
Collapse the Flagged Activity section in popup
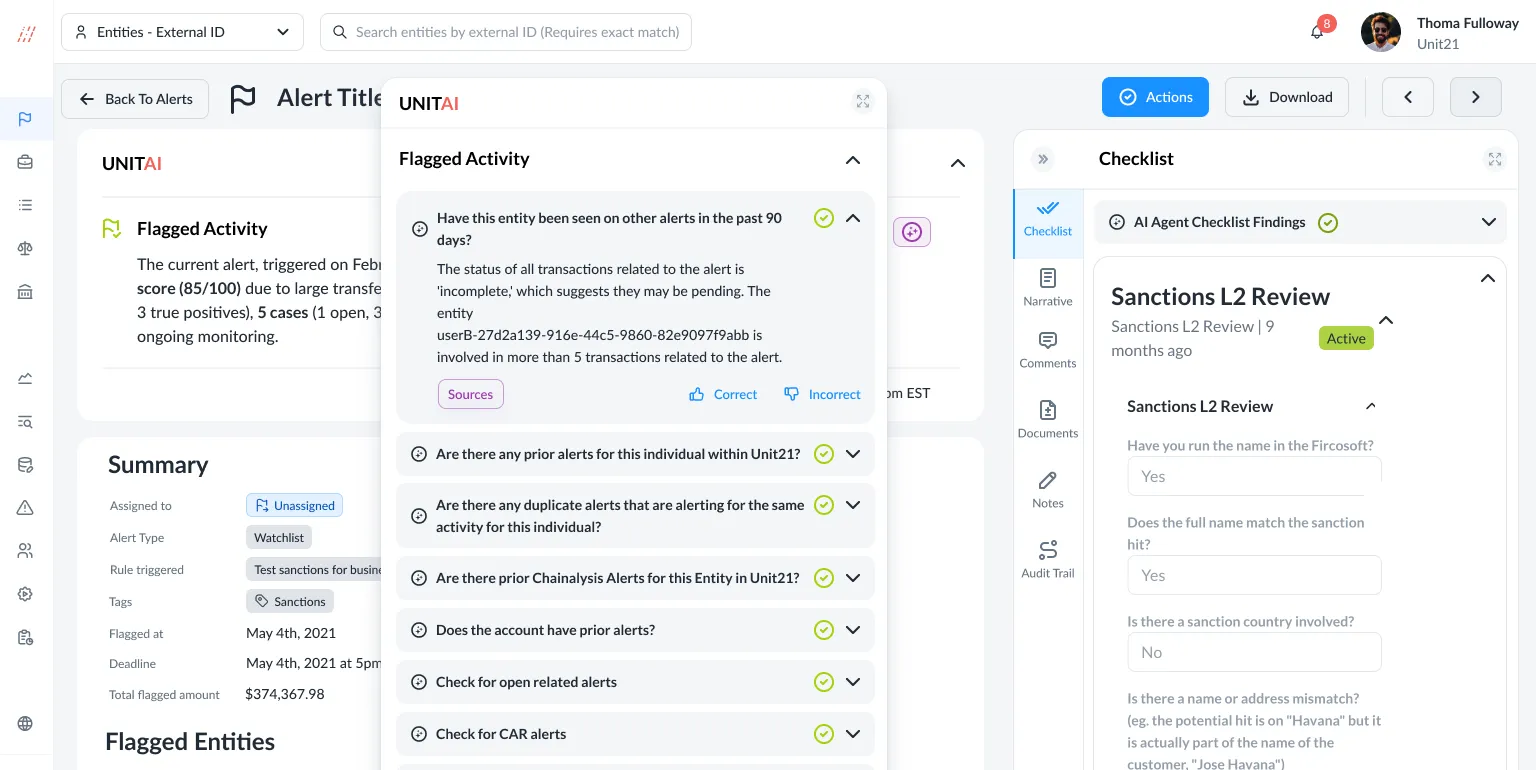click(x=852, y=160)
